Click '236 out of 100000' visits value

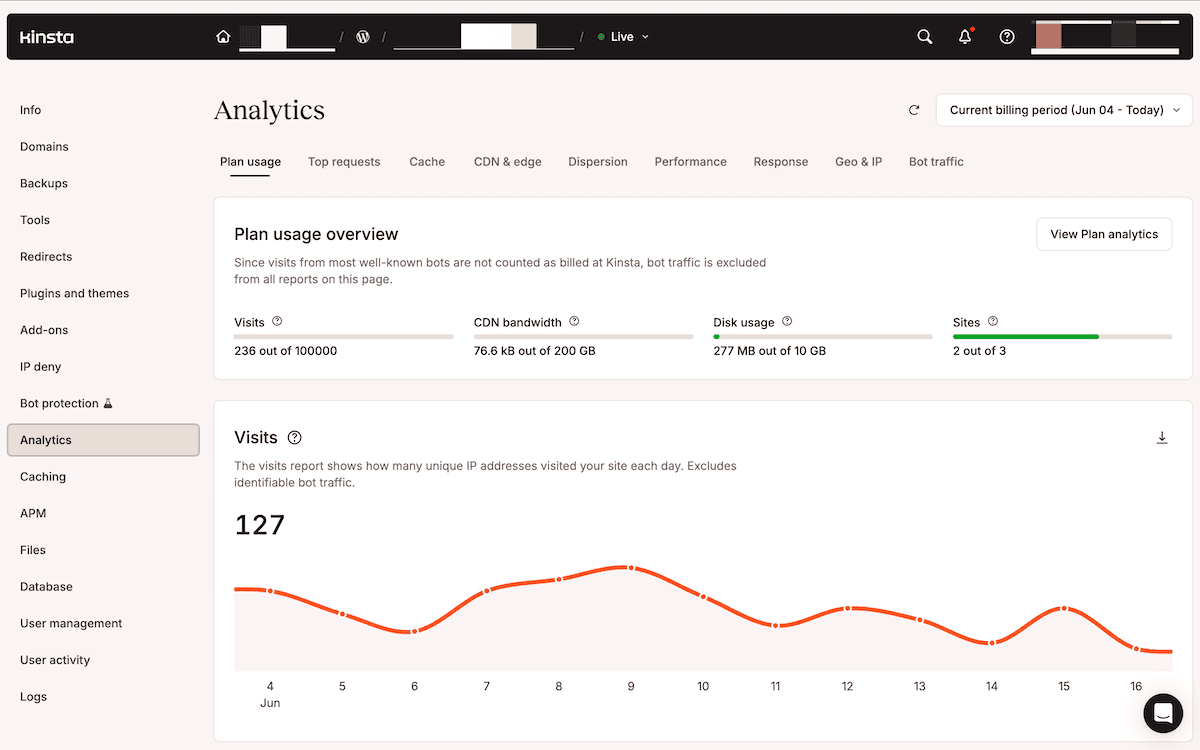tap(285, 351)
